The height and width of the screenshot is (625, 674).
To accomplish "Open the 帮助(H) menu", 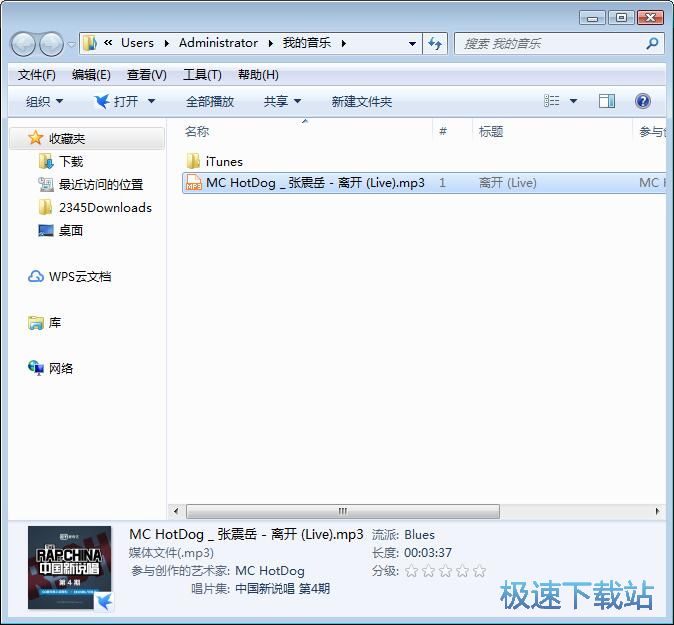I will pos(258,75).
